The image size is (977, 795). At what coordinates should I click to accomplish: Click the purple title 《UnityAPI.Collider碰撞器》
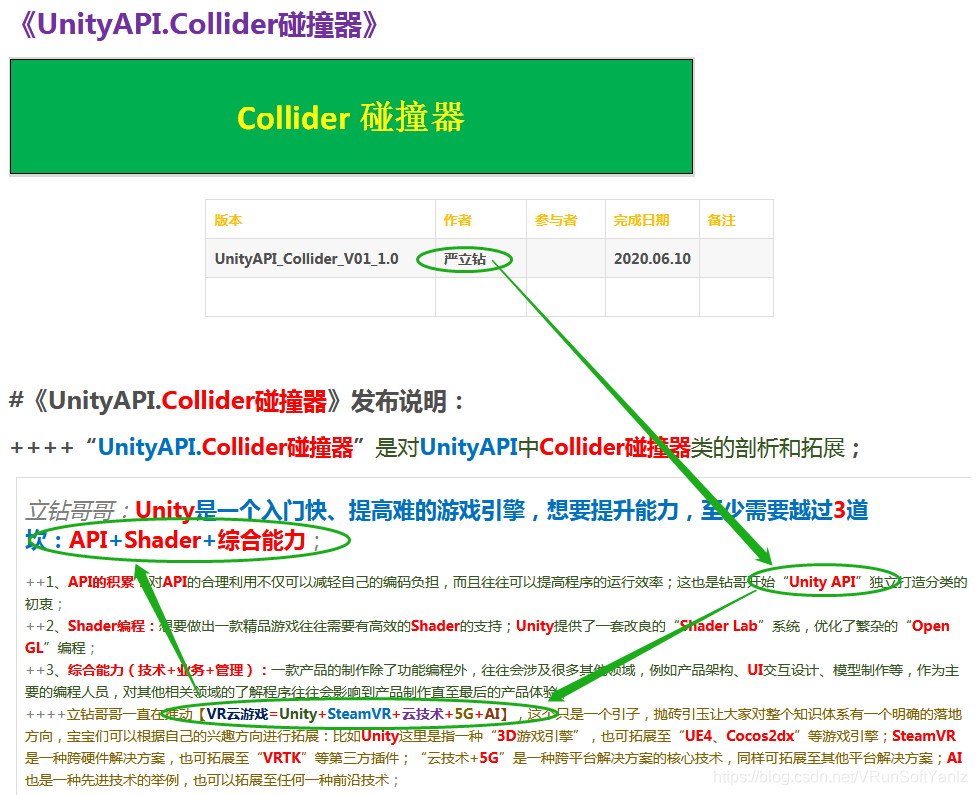(199, 25)
